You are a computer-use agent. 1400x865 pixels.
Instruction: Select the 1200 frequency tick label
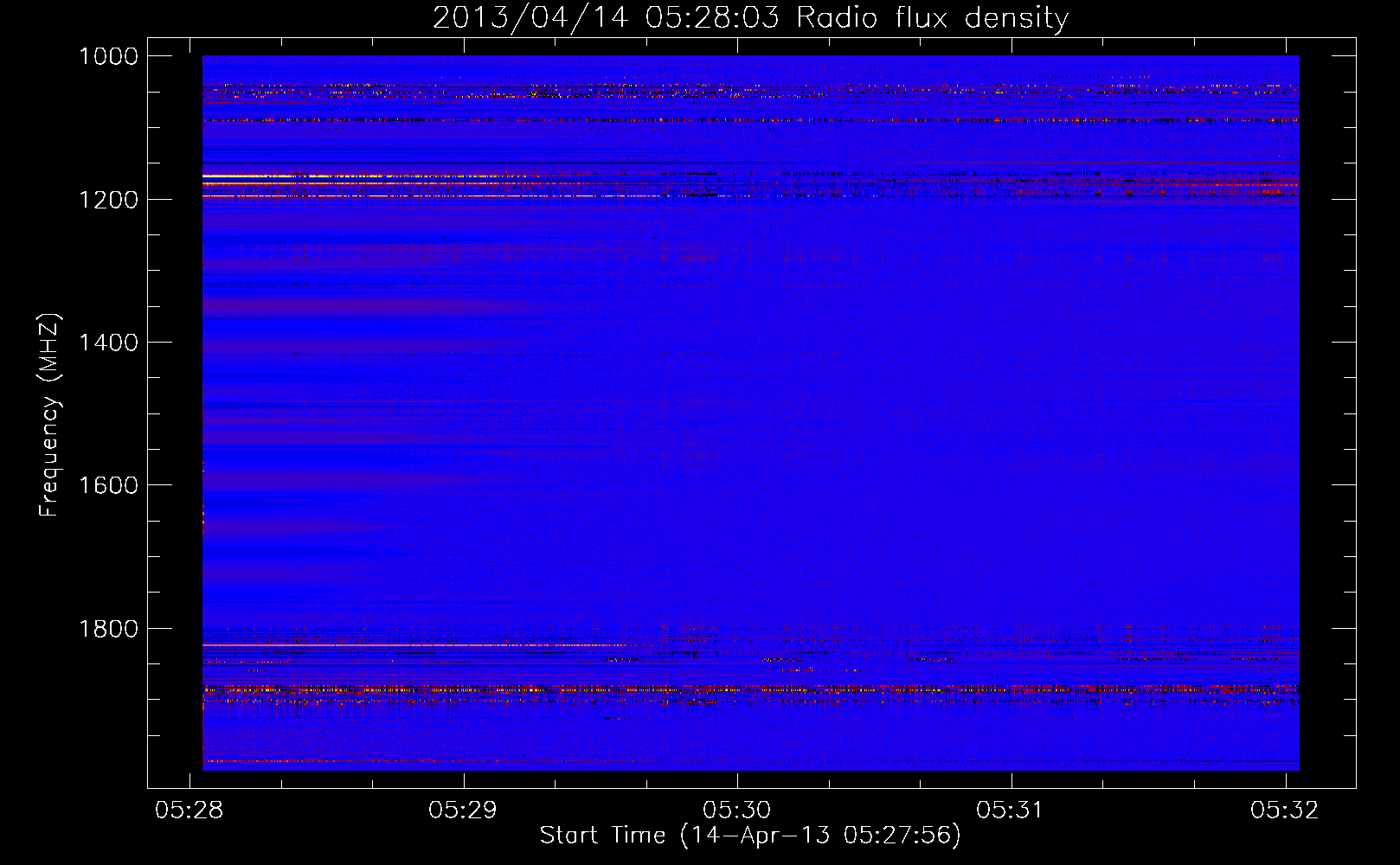108,199
